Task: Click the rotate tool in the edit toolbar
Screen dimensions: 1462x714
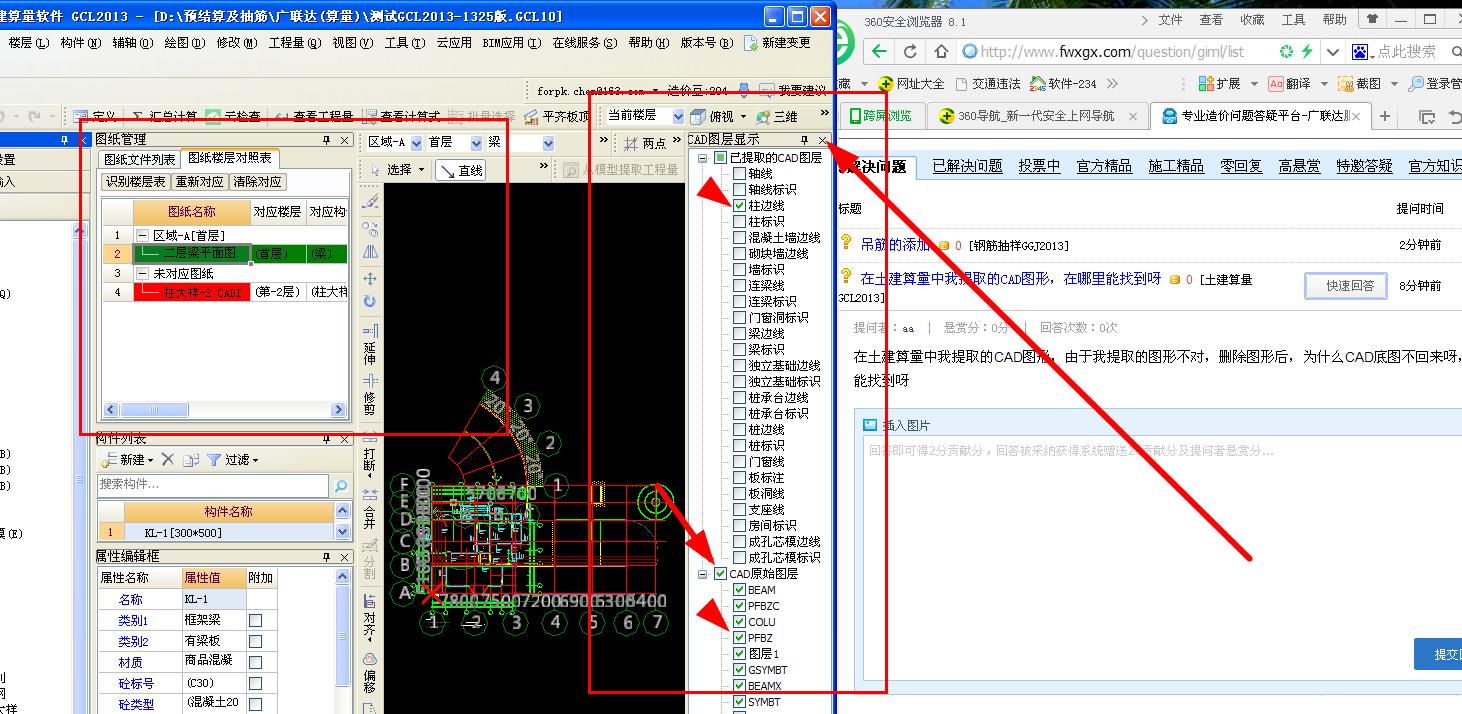Action: 370,302
